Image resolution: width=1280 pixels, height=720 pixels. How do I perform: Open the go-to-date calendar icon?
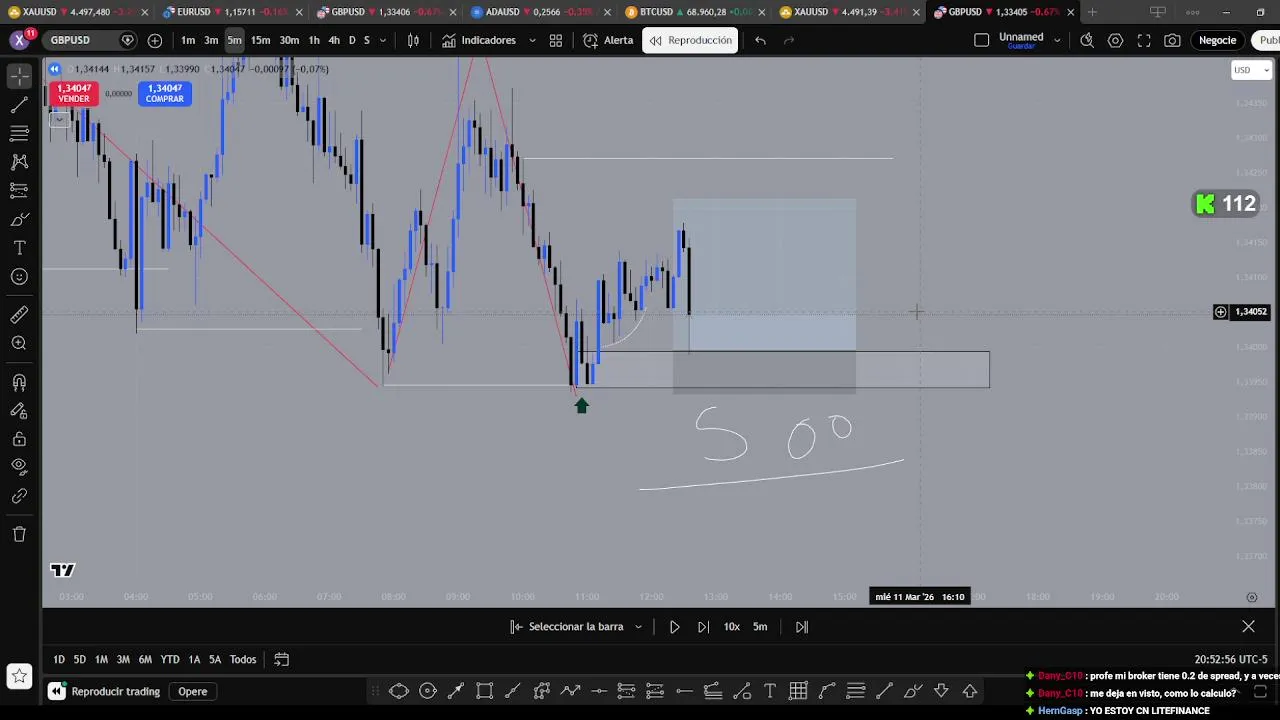coord(282,659)
